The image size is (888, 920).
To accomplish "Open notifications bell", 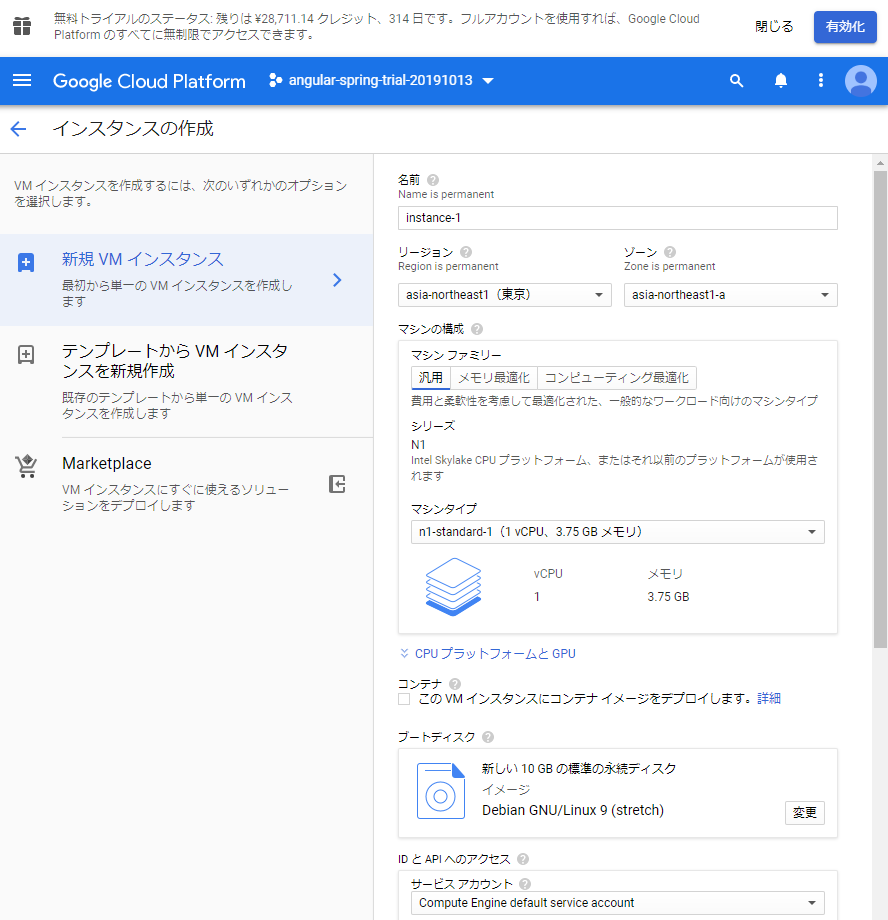I will click(x=781, y=80).
